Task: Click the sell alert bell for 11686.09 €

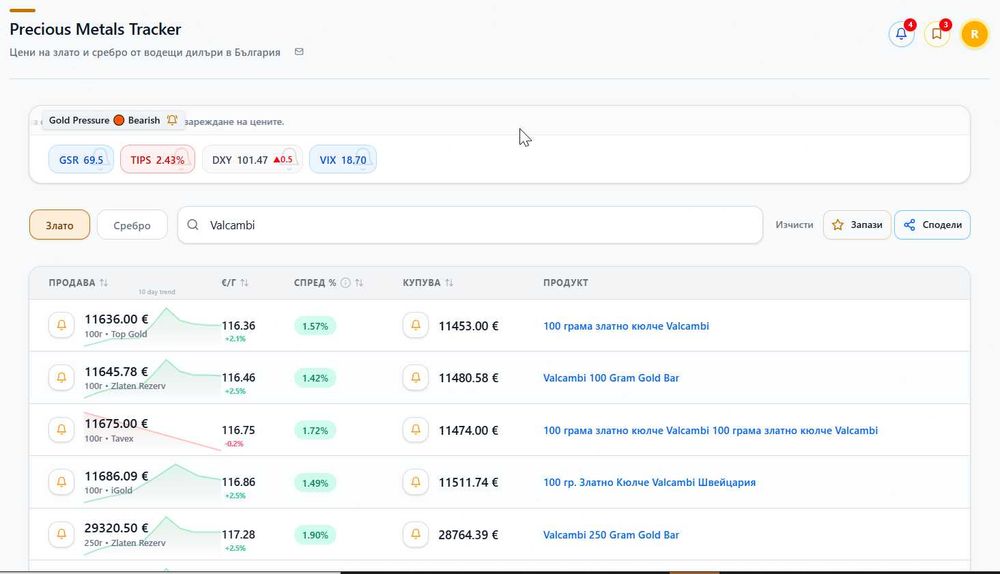Action: 61,482
